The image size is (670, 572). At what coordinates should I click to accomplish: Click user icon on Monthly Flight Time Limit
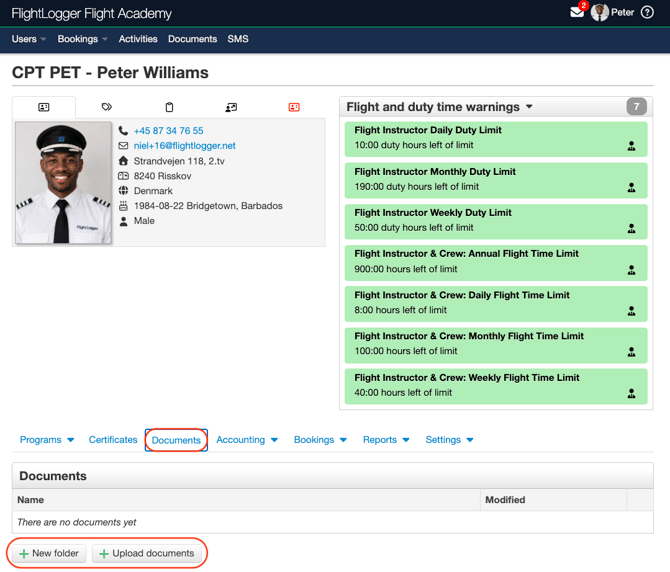[631, 352]
